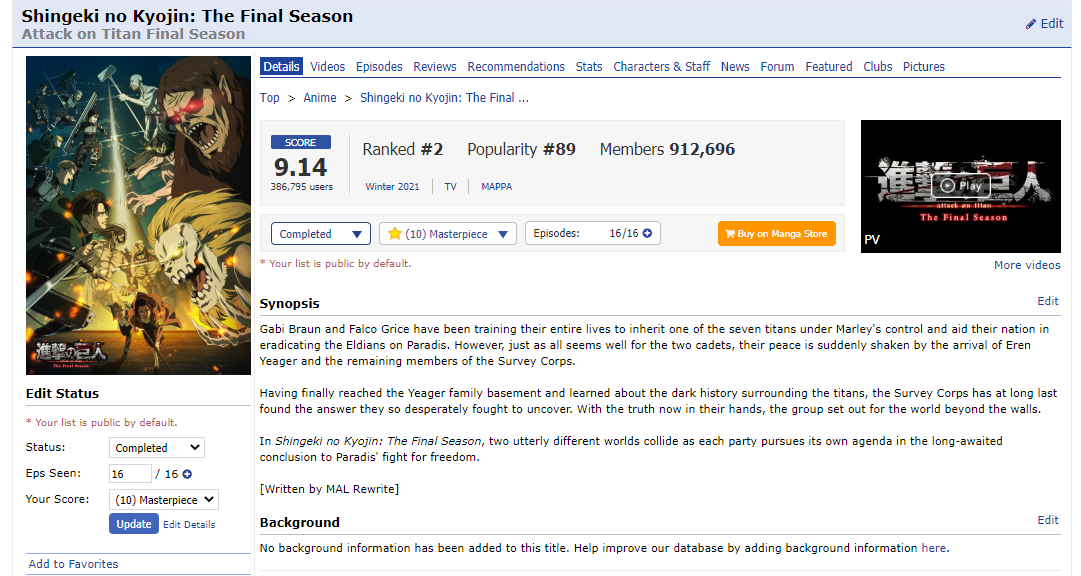The width and height of the screenshot is (1081, 576).
Task: Click the Popularity #89 text
Action: pyautogui.click(x=521, y=149)
